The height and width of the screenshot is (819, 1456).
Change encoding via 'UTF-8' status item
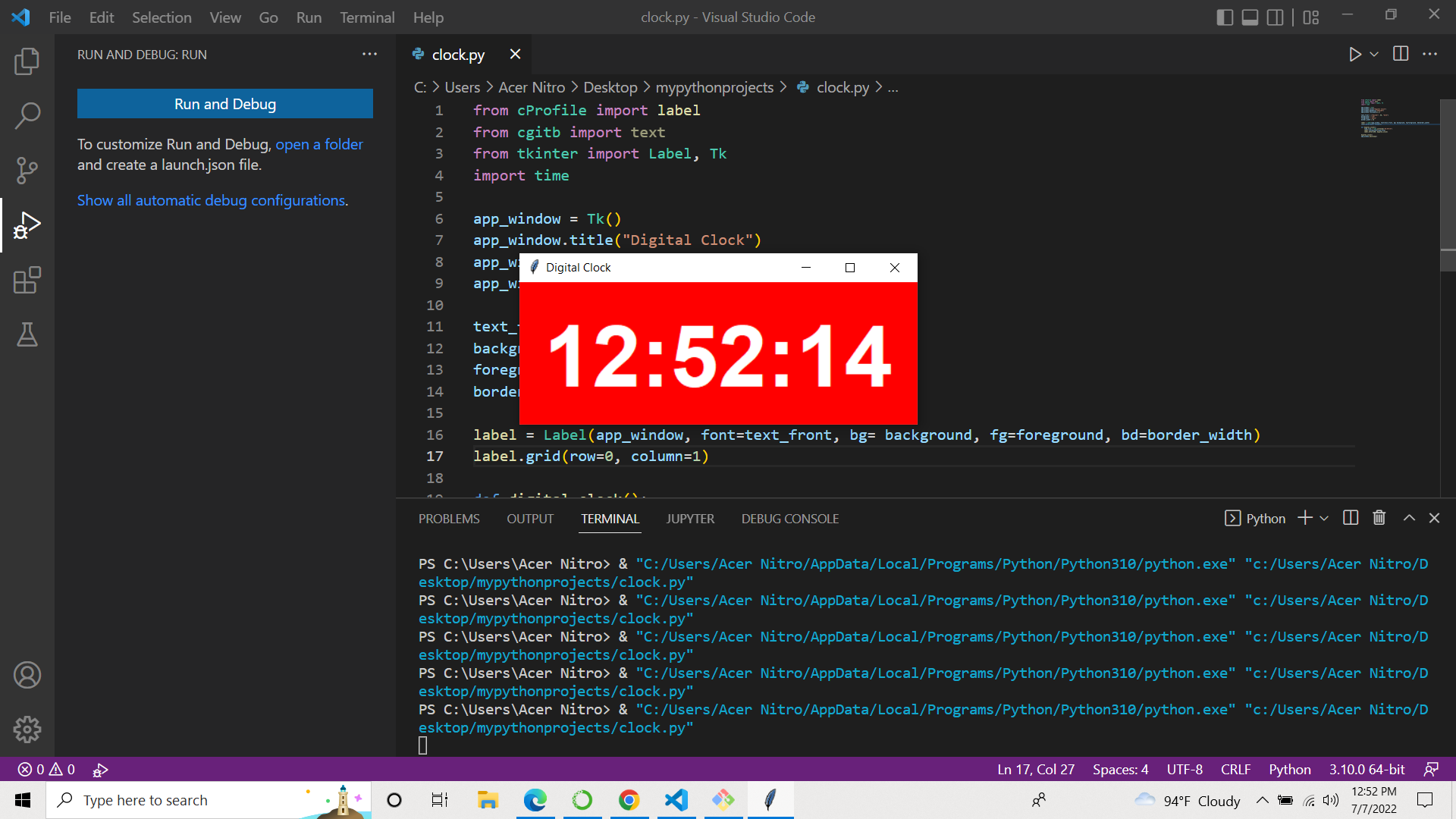click(x=1185, y=769)
